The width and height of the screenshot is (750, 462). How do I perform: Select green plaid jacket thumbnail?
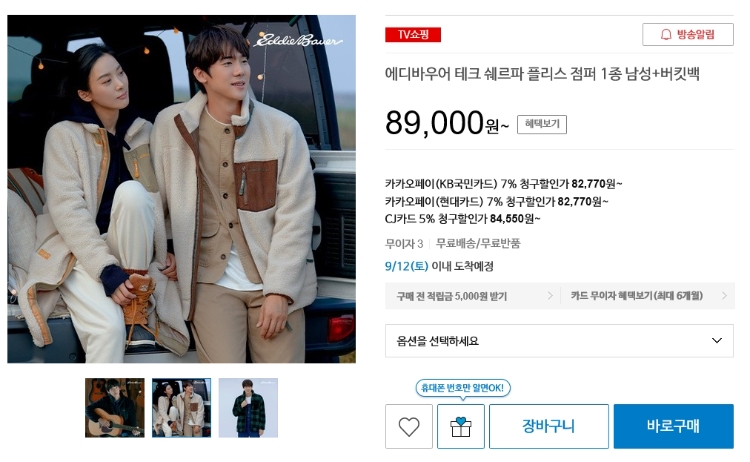248,408
